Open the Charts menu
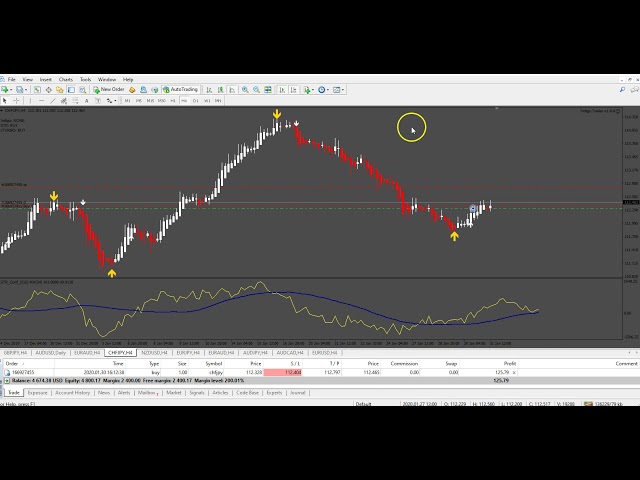The image size is (640, 480). pos(65,79)
